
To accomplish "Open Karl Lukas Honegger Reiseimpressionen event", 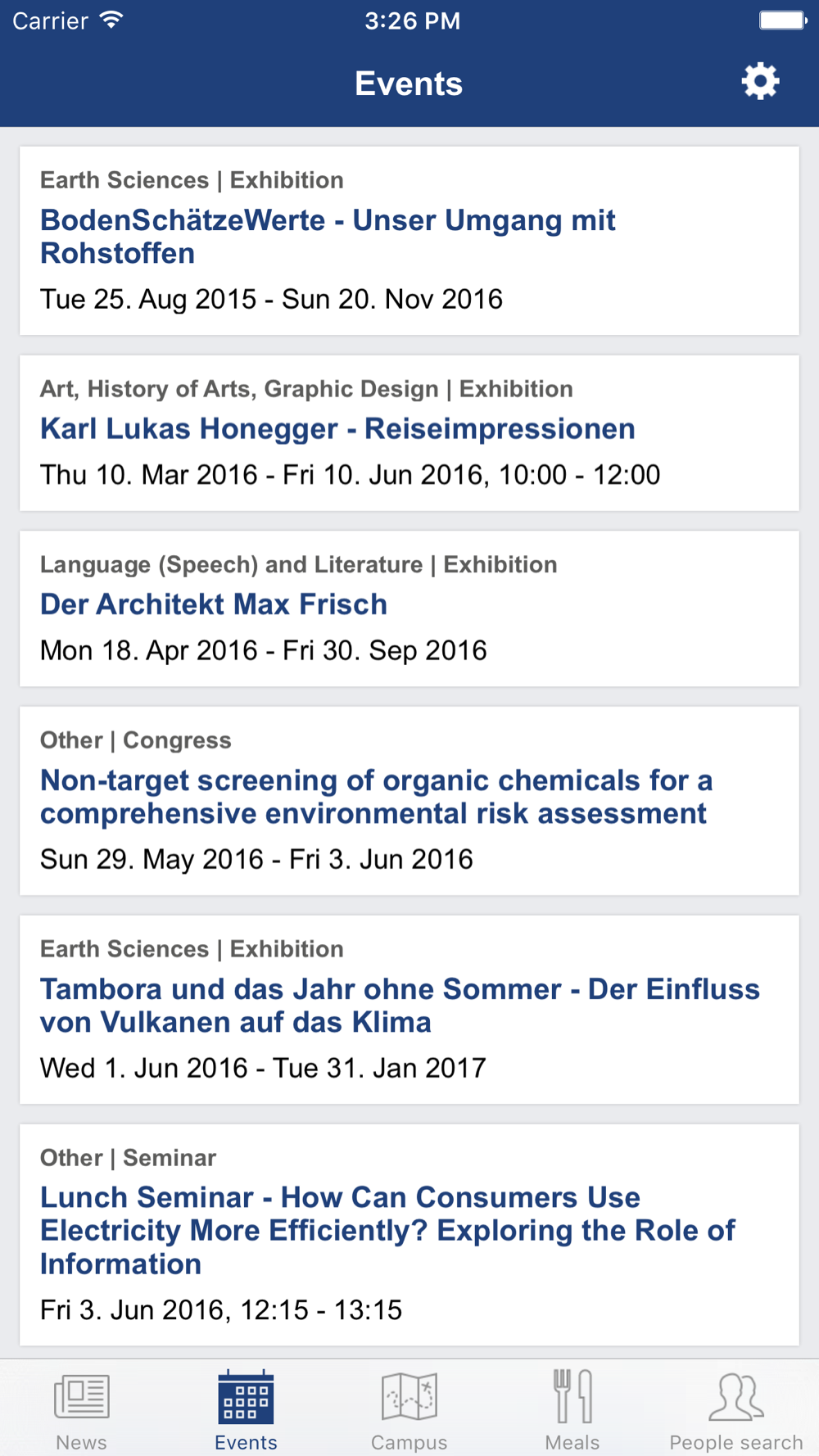I will pyautogui.click(x=409, y=433).
